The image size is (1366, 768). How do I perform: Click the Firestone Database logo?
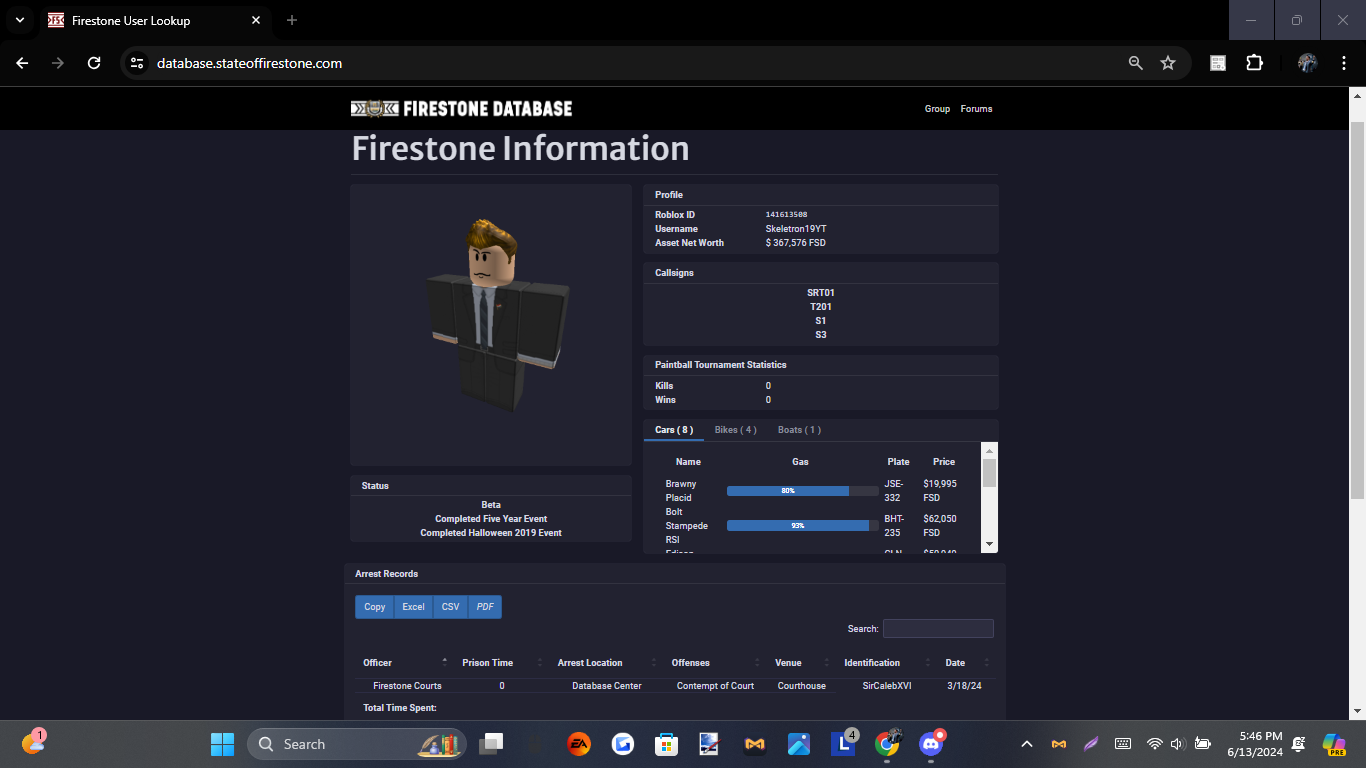461,108
